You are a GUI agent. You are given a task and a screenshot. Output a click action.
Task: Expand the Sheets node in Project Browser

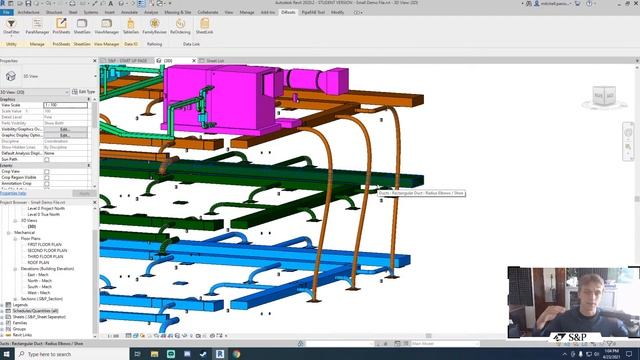coord(2,317)
